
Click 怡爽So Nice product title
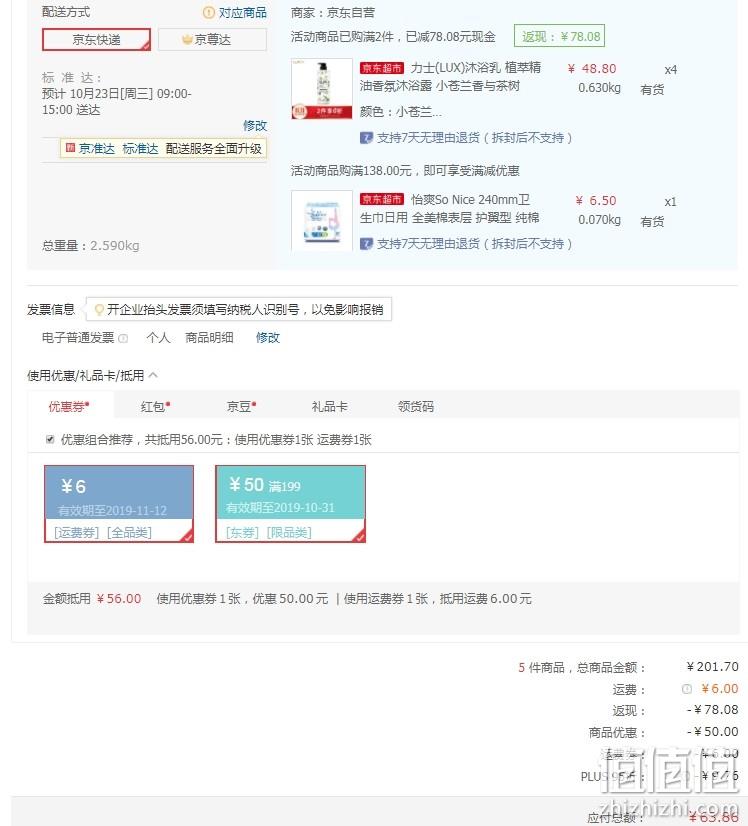tap(449, 209)
